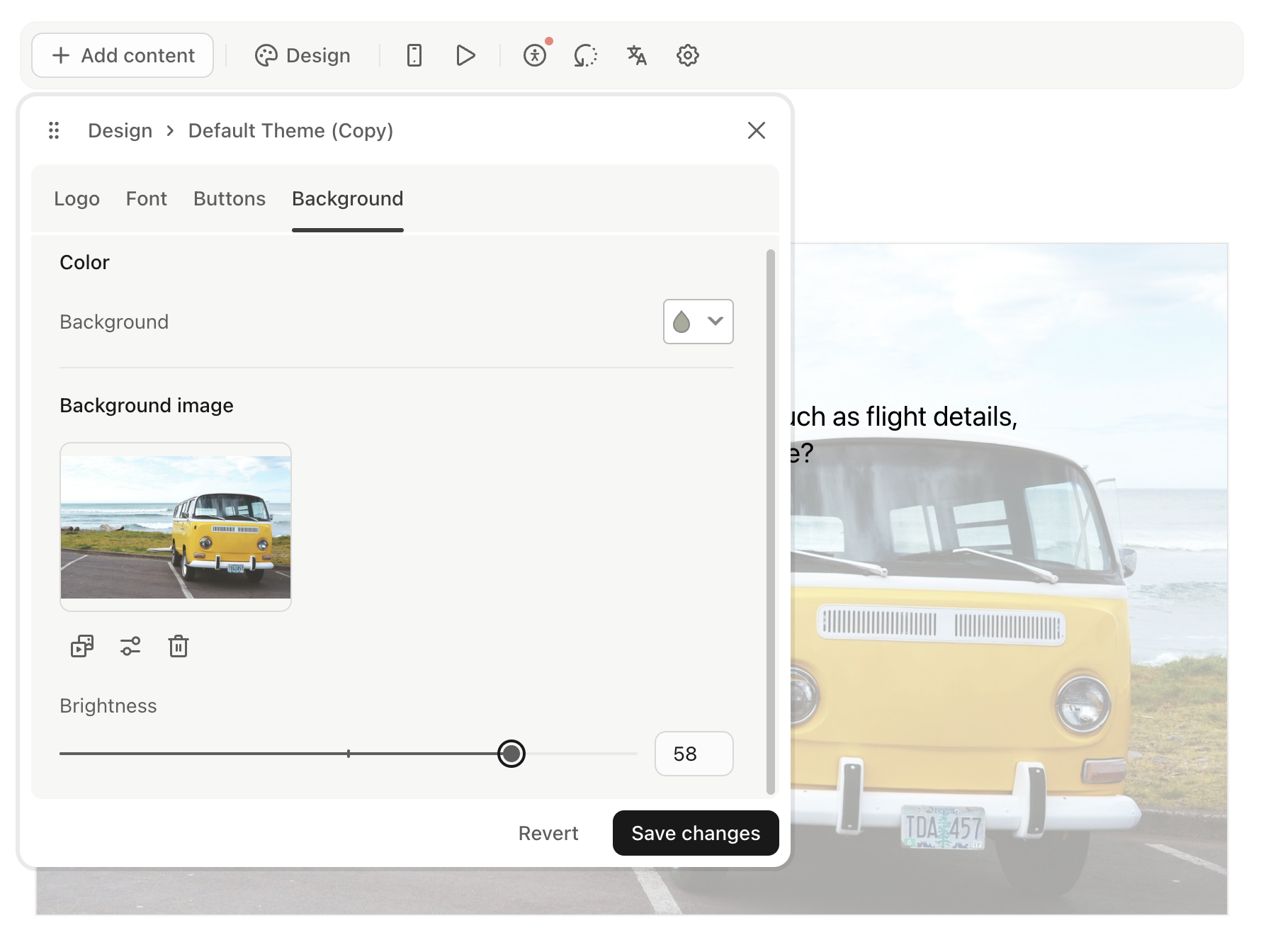Grab the panel drag handle dots
This screenshot has height=952, width=1261.
pyautogui.click(x=54, y=130)
